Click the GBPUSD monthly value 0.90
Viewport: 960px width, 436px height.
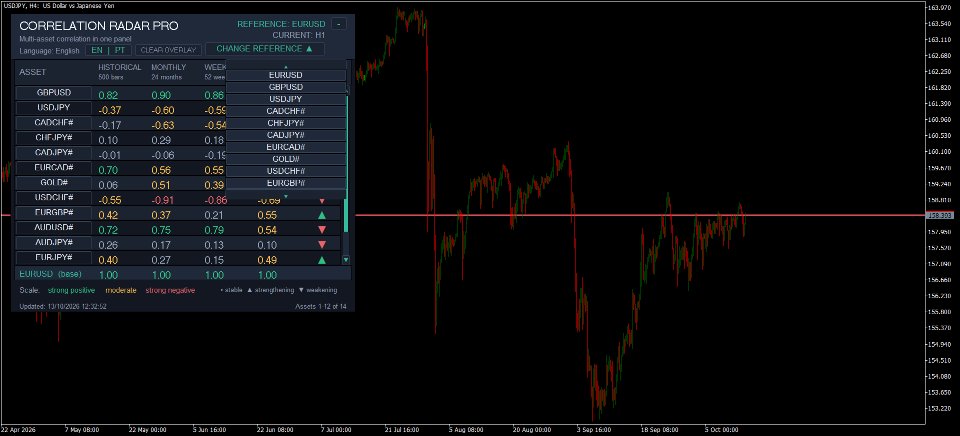point(162,96)
